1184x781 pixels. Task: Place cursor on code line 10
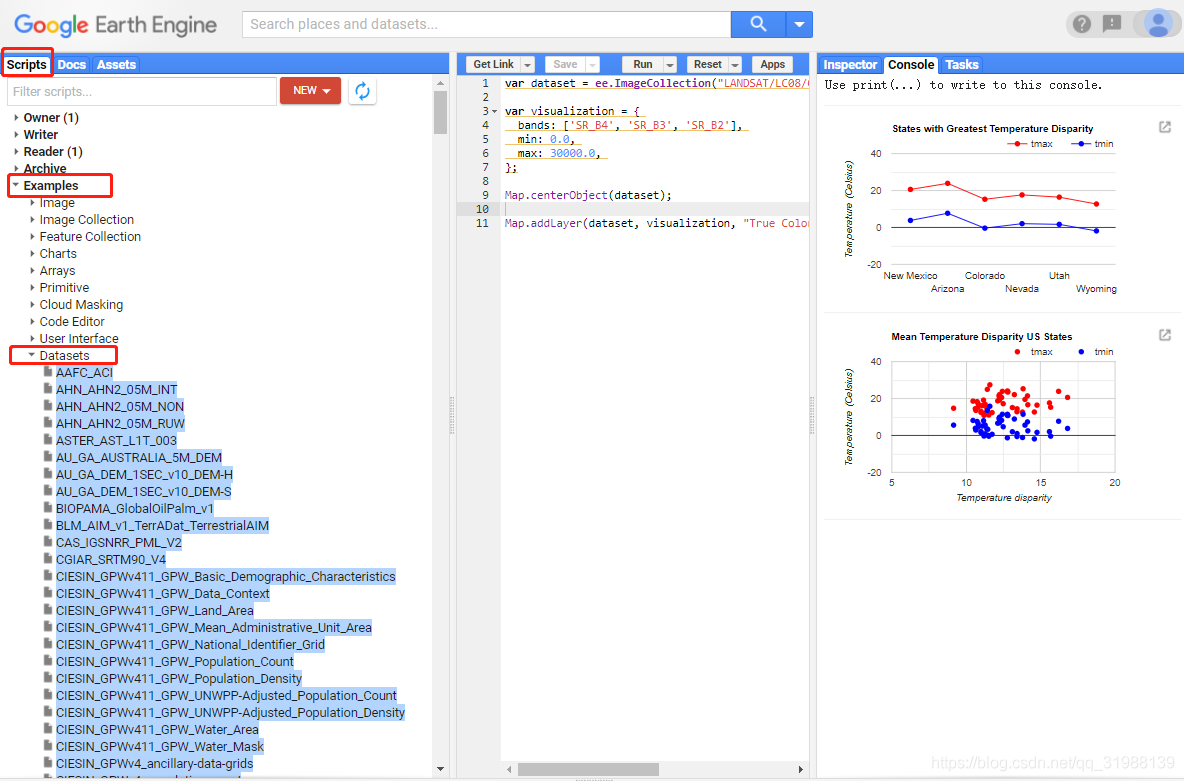point(655,208)
